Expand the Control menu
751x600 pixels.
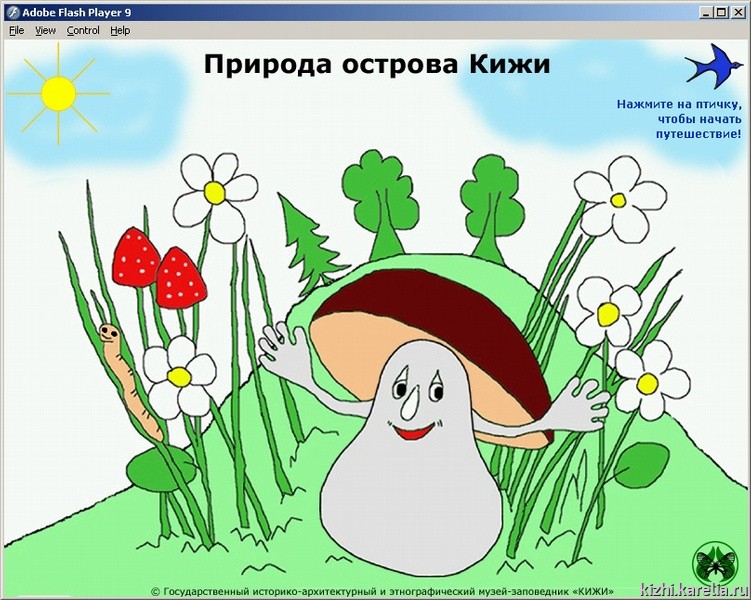pyautogui.click(x=83, y=30)
